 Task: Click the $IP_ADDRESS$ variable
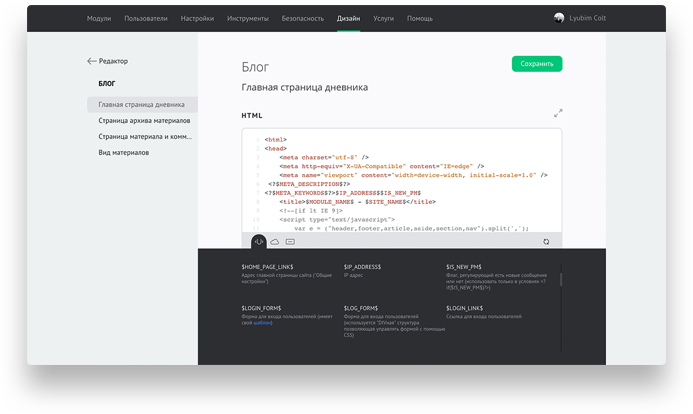click(x=362, y=267)
